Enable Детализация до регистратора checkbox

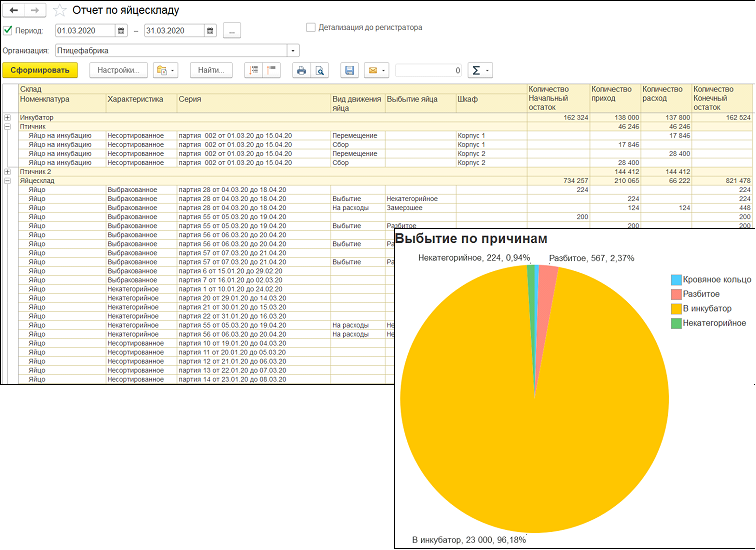[309, 27]
